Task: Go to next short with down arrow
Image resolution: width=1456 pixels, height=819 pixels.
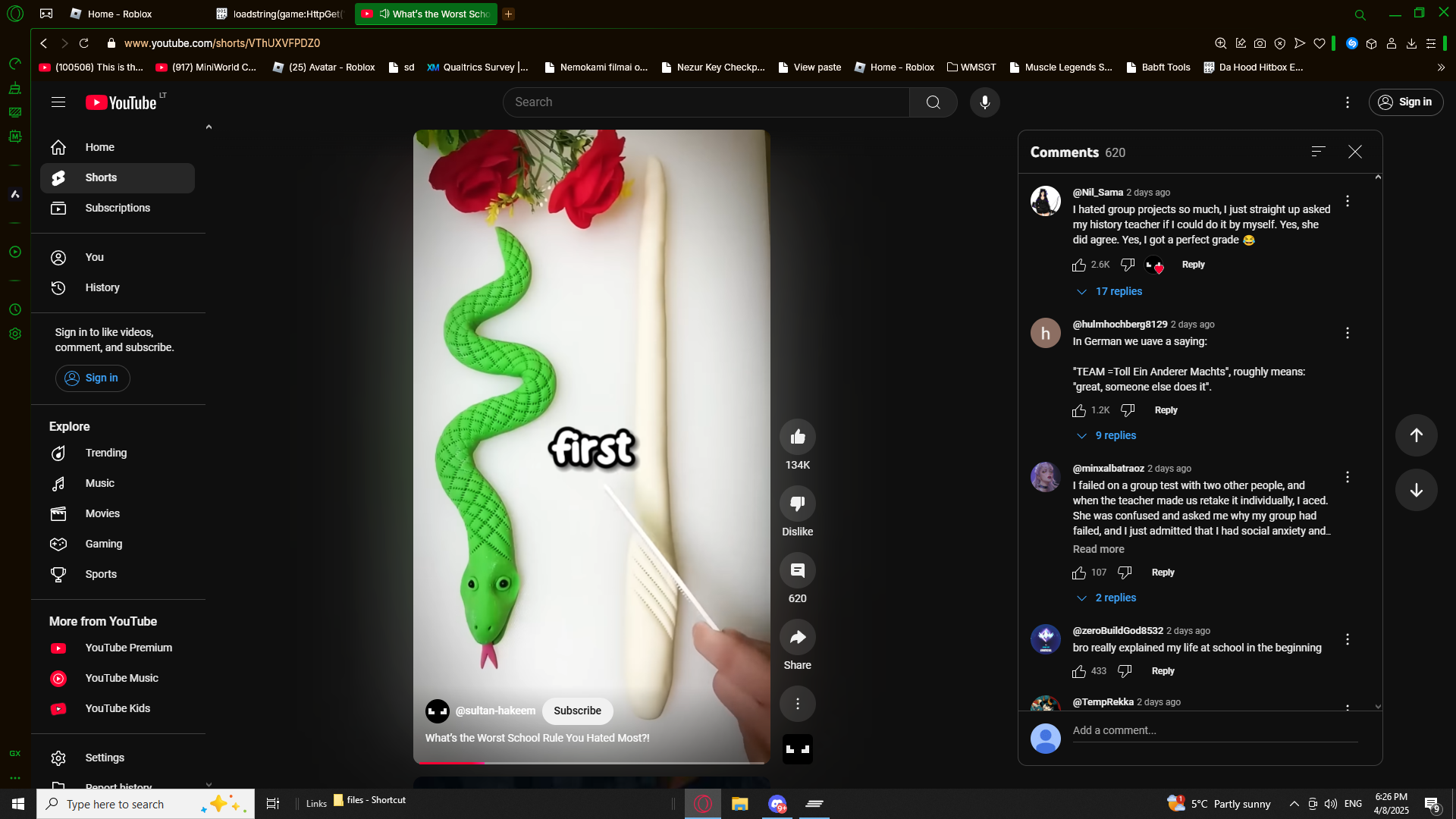Action: [1416, 490]
